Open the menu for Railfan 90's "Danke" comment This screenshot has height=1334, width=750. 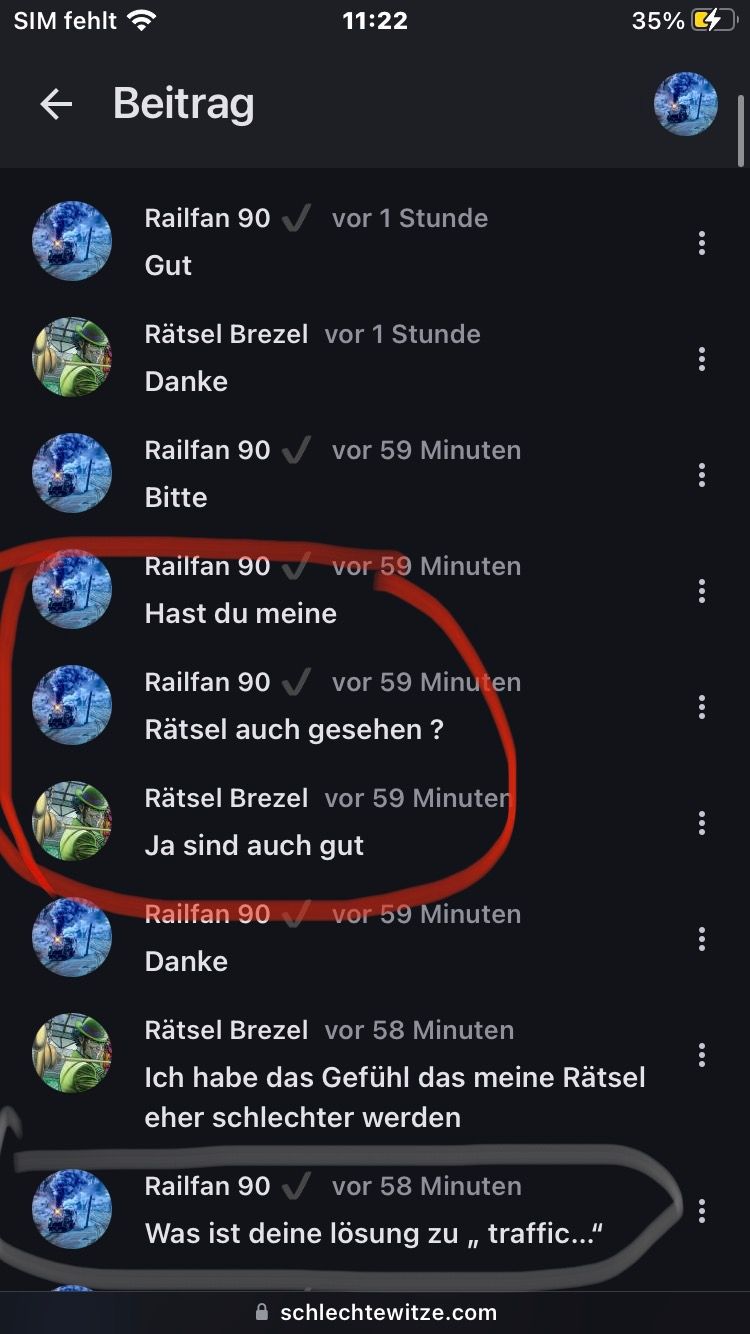pyautogui.click(x=702, y=938)
